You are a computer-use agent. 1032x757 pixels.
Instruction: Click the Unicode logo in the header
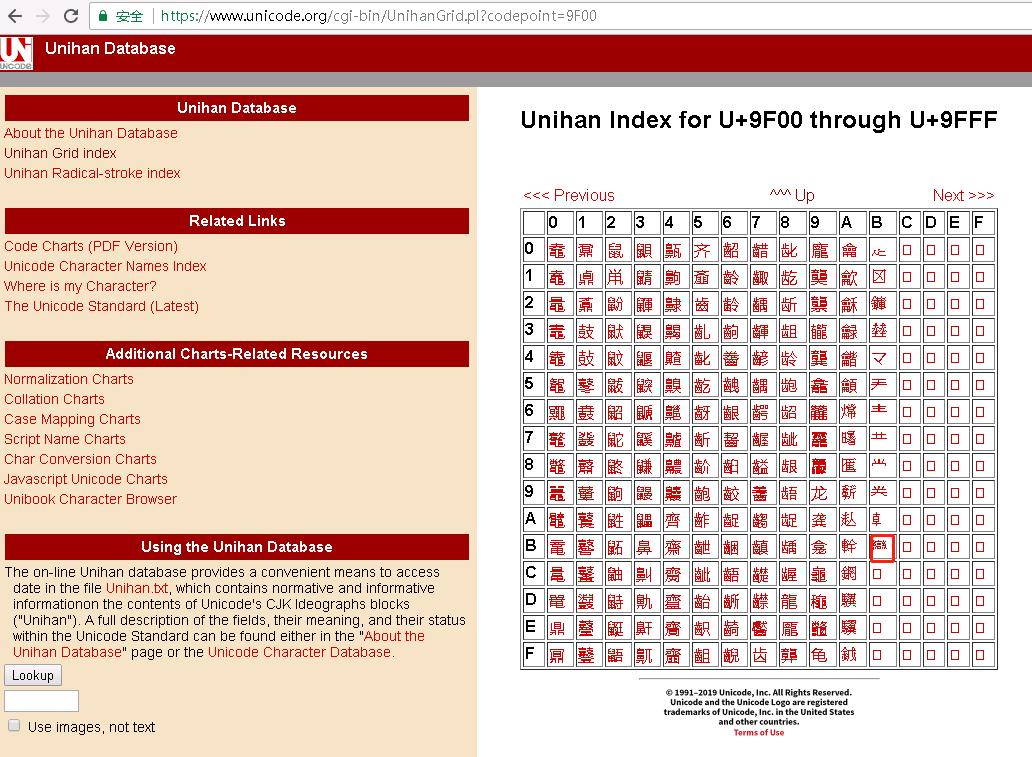click(x=16, y=53)
